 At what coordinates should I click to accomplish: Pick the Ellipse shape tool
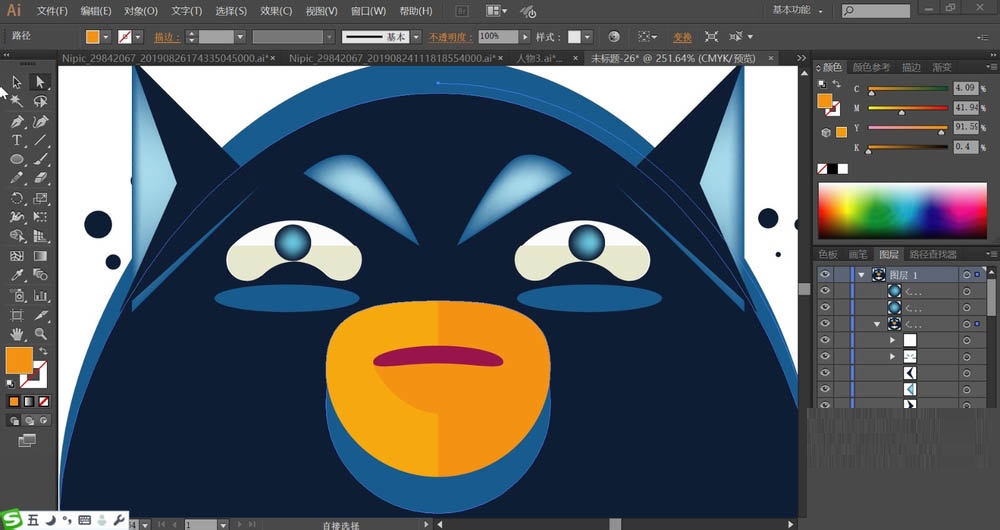click(17, 160)
